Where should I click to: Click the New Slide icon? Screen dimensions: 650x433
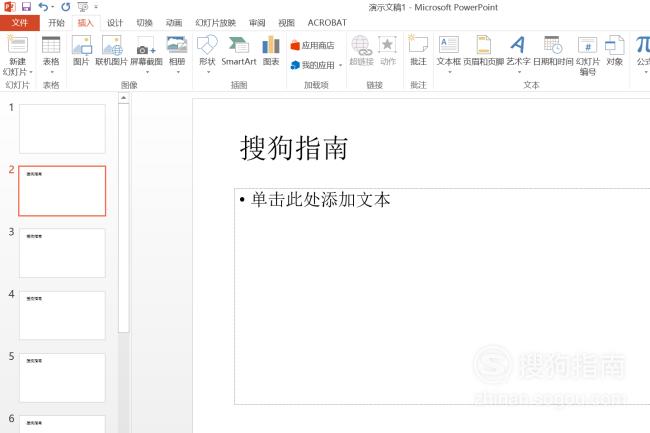pyautogui.click(x=17, y=45)
